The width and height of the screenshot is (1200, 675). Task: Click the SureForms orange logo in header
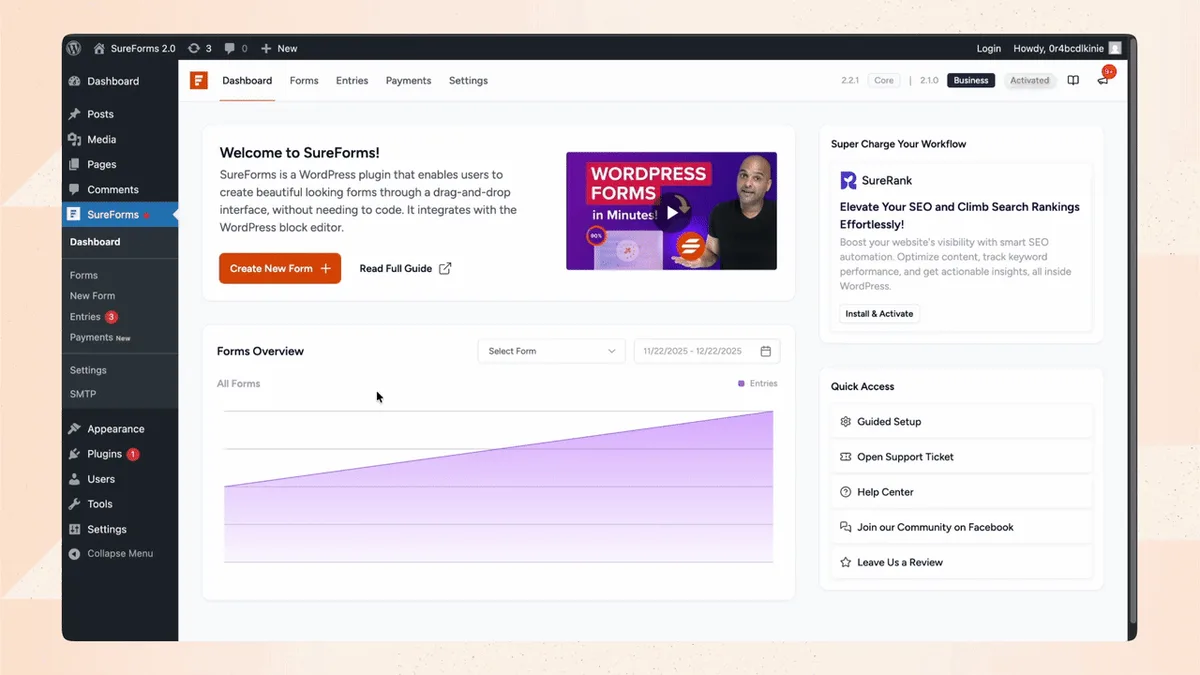[199, 80]
